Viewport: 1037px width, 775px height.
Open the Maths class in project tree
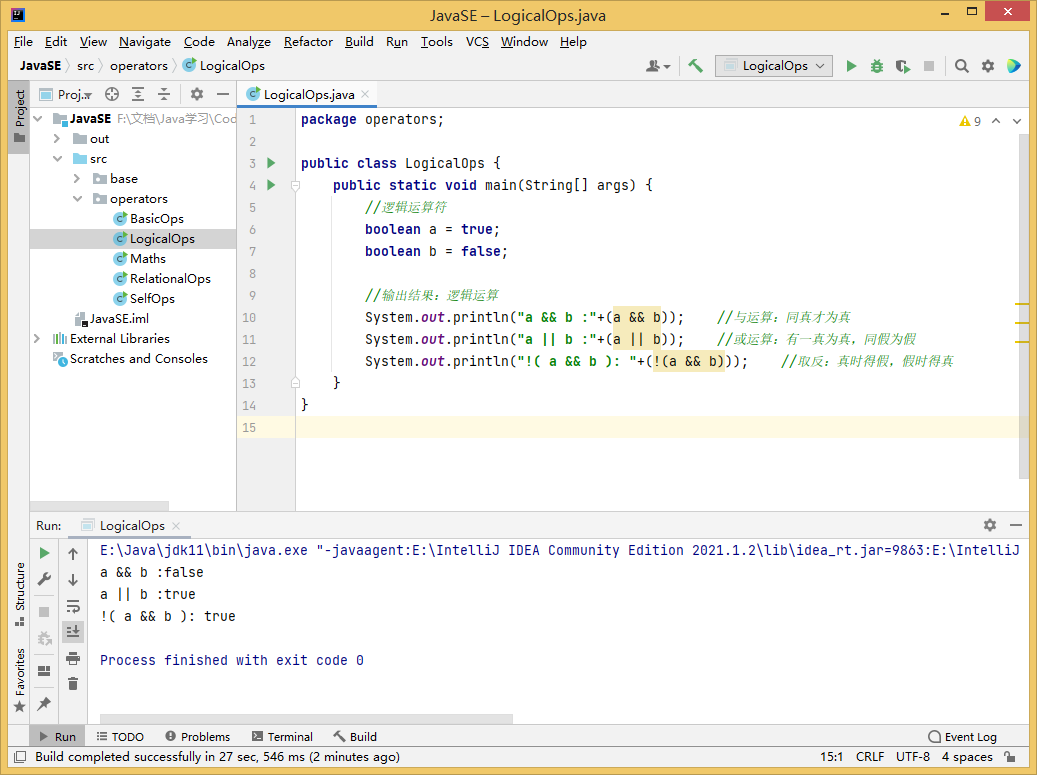[x=148, y=259]
